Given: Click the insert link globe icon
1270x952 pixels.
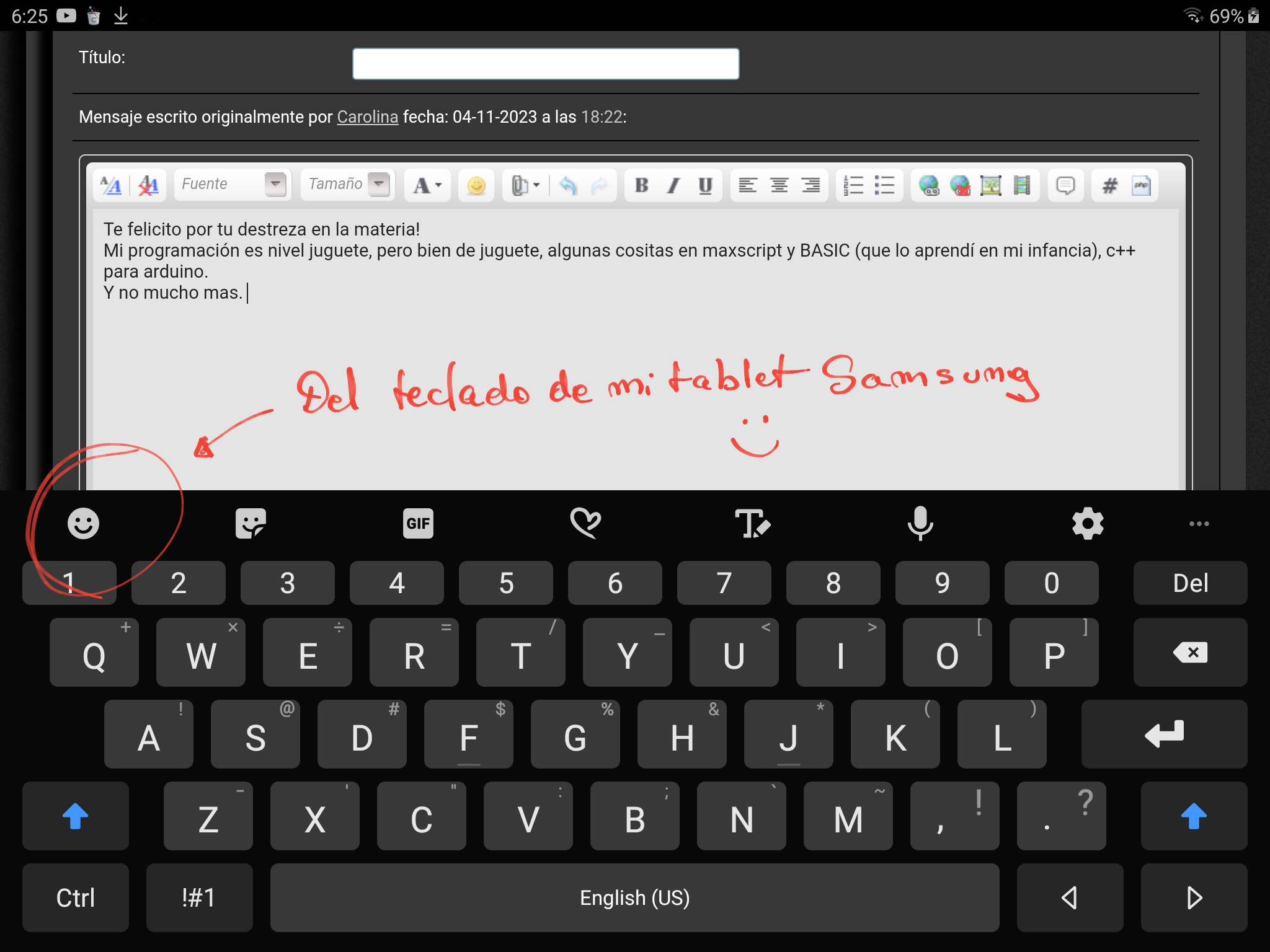Looking at the screenshot, I should click(928, 185).
